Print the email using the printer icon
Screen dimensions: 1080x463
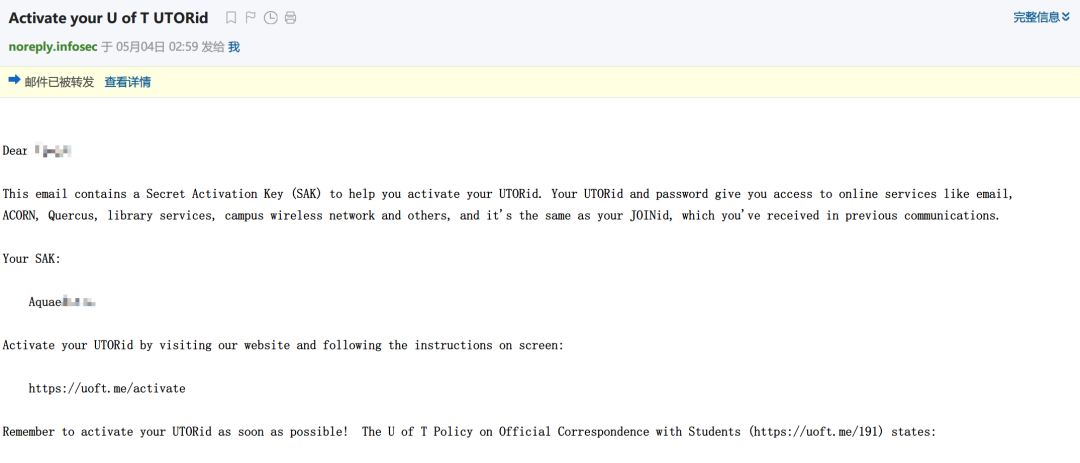coord(290,18)
